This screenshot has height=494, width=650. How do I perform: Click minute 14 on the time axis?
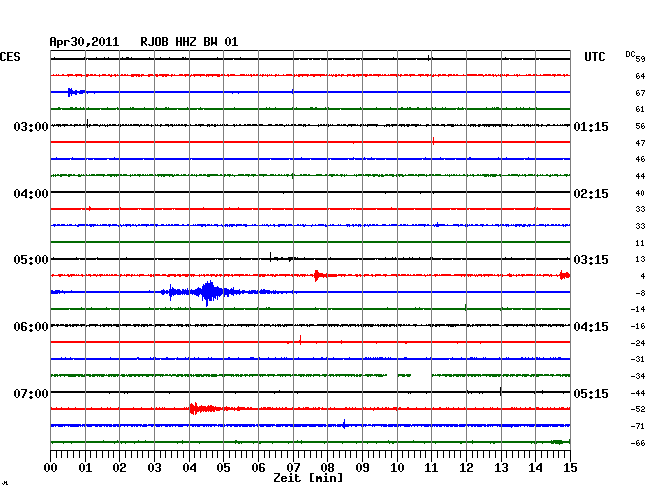point(535,467)
